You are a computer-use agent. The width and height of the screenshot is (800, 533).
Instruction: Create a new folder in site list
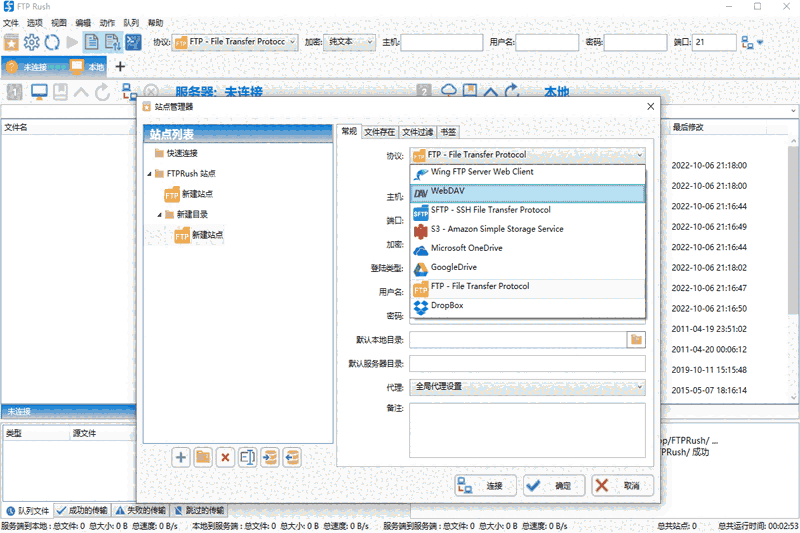coord(203,458)
